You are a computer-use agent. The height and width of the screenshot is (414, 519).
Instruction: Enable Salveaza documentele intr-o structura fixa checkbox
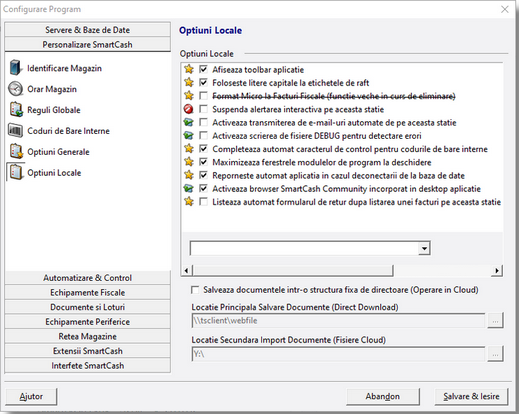tap(195, 290)
